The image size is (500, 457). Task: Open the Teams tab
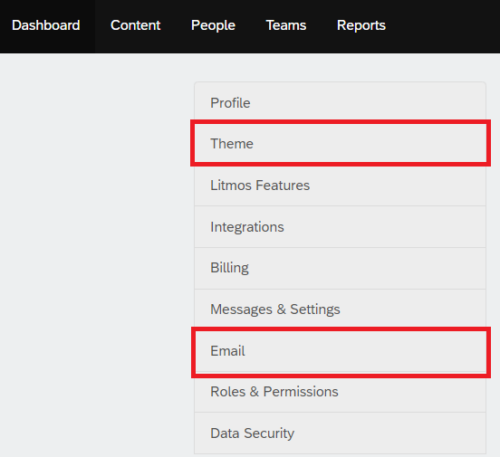286,26
